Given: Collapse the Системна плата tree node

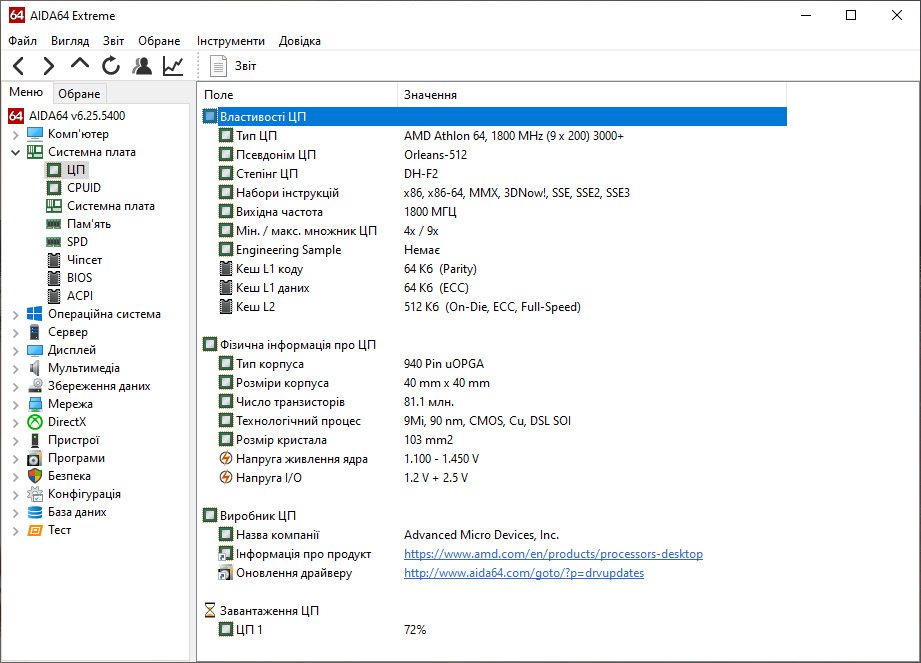Looking at the screenshot, I should pyautogui.click(x=16, y=152).
